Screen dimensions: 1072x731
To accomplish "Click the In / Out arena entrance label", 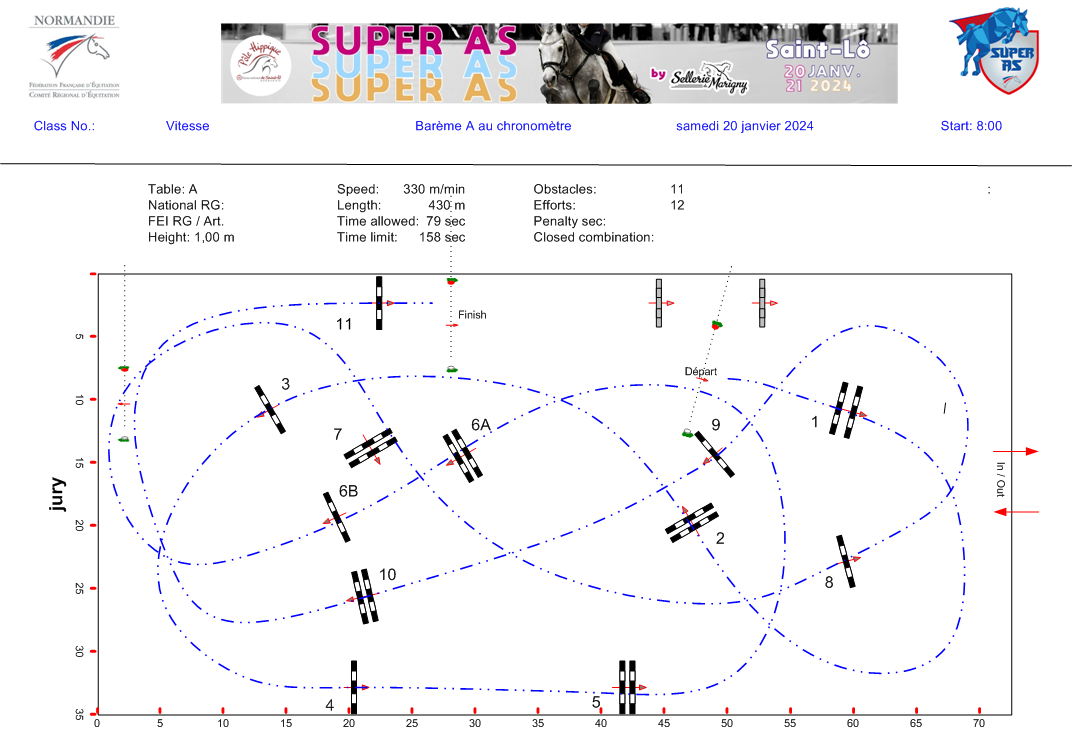I will pyautogui.click(x=999, y=479).
